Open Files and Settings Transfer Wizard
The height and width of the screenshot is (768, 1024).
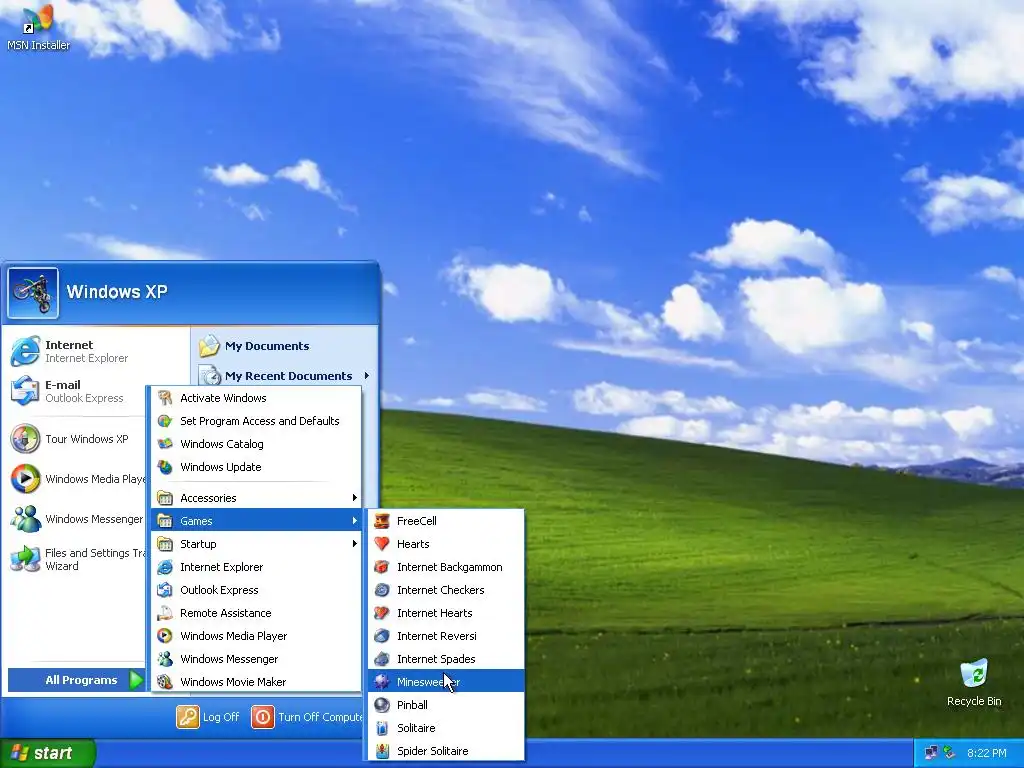[76, 559]
